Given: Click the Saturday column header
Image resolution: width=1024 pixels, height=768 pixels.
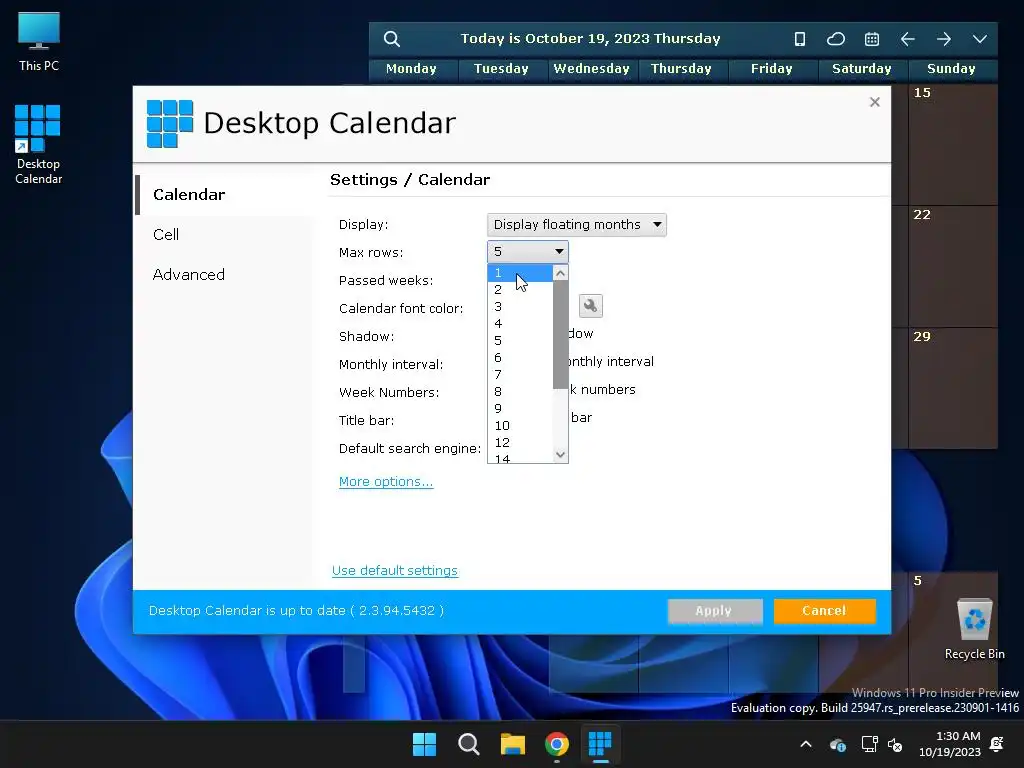Looking at the screenshot, I should (x=861, y=69).
